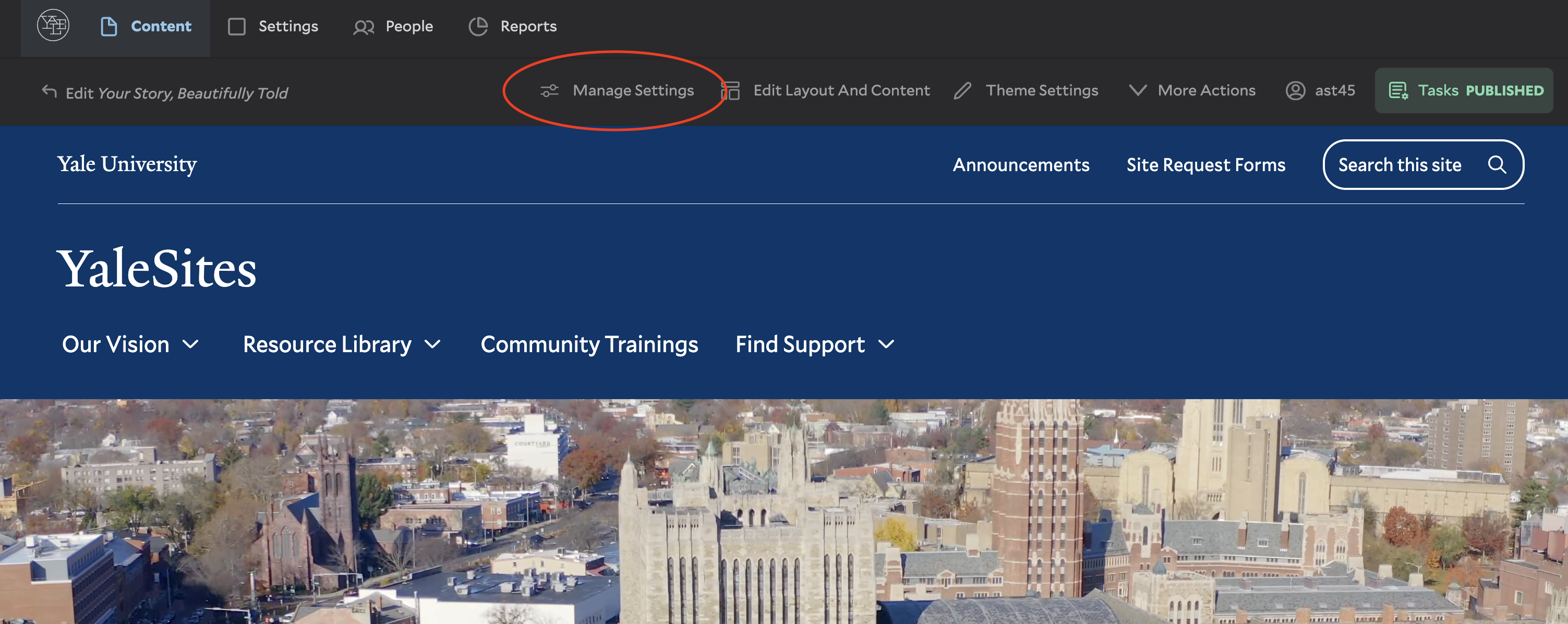
Task: Click the People icon
Action: (x=364, y=27)
